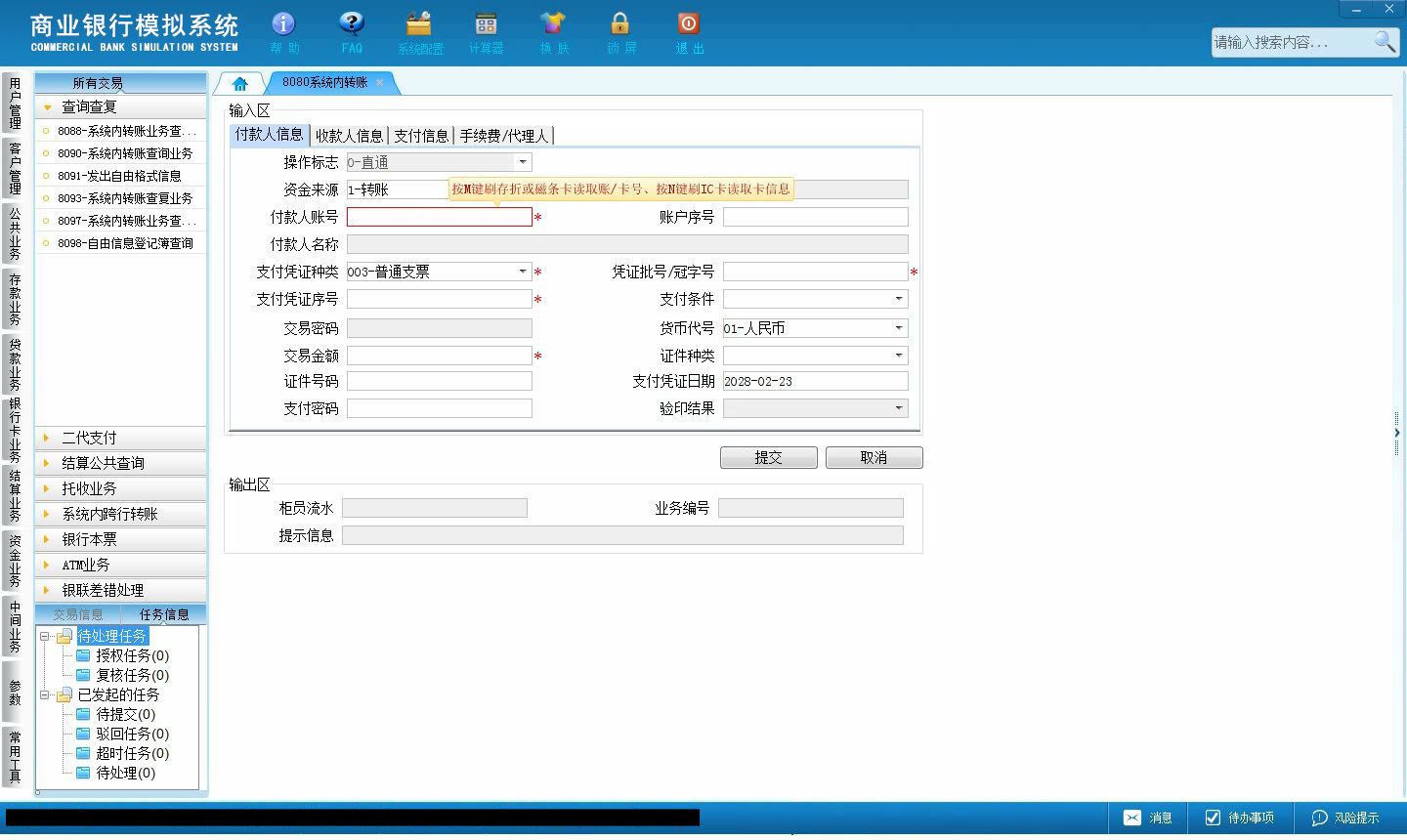Expand the 托收业务 section
Screen dimensions: 1407x840
click(x=121, y=488)
